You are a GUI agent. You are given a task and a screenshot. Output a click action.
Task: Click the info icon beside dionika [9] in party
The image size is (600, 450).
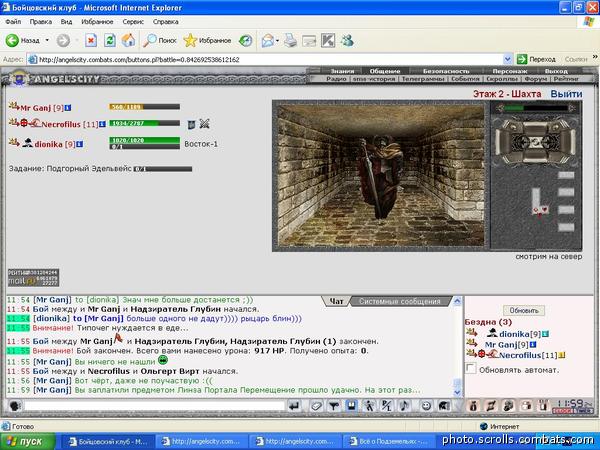pyautogui.click(x=79, y=144)
